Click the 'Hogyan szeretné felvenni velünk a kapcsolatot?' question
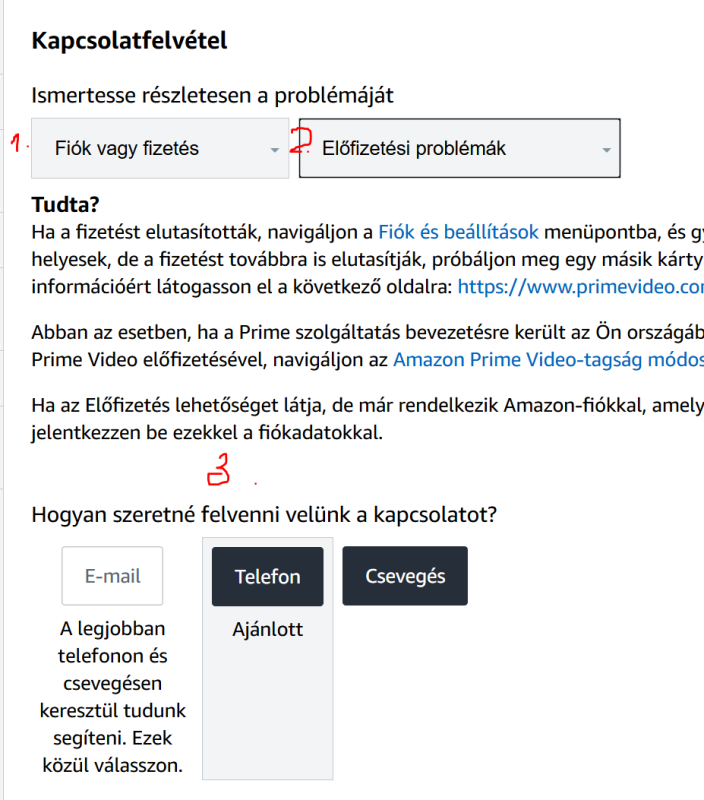The image size is (704, 800). 265,516
